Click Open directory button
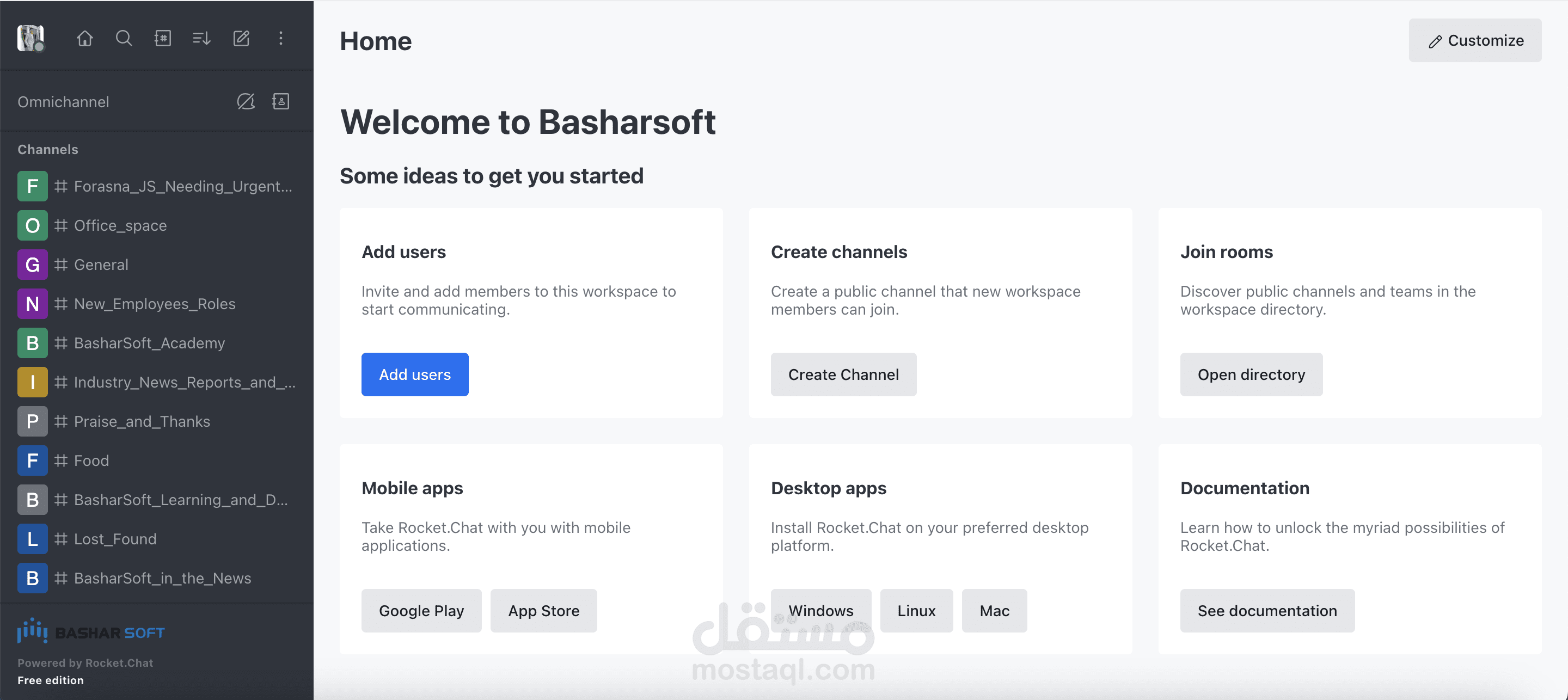 pos(1251,374)
